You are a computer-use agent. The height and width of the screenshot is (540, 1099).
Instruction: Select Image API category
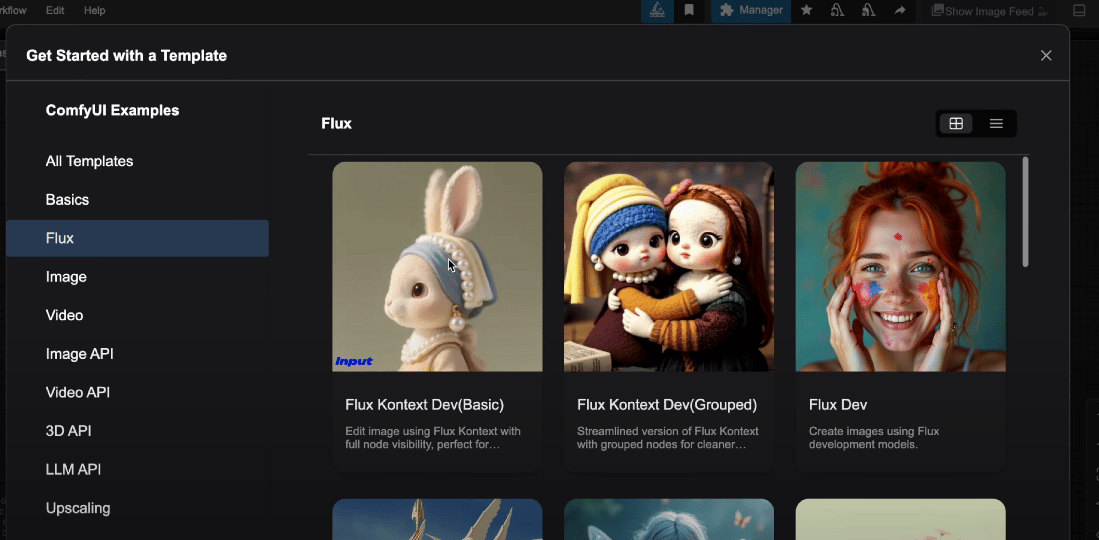(x=137, y=354)
